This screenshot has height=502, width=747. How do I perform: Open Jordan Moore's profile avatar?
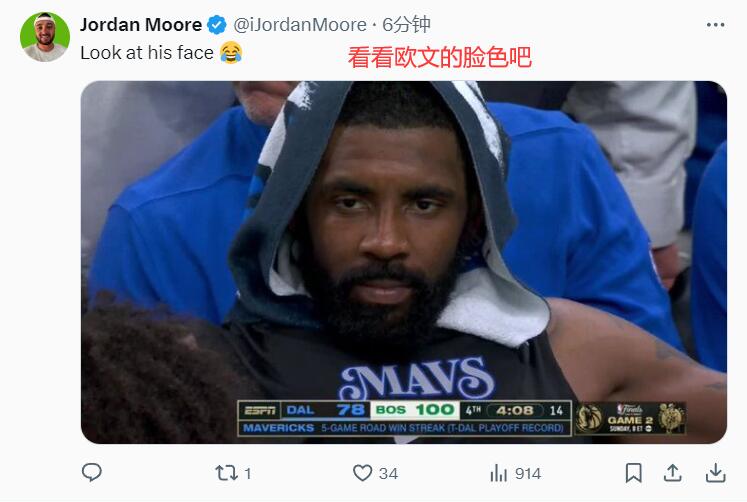[45, 37]
